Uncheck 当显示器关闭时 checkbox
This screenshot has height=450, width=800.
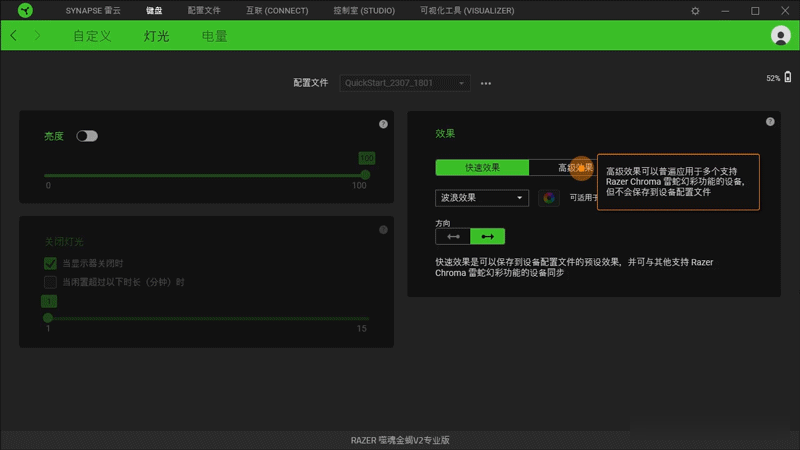(50, 263)
